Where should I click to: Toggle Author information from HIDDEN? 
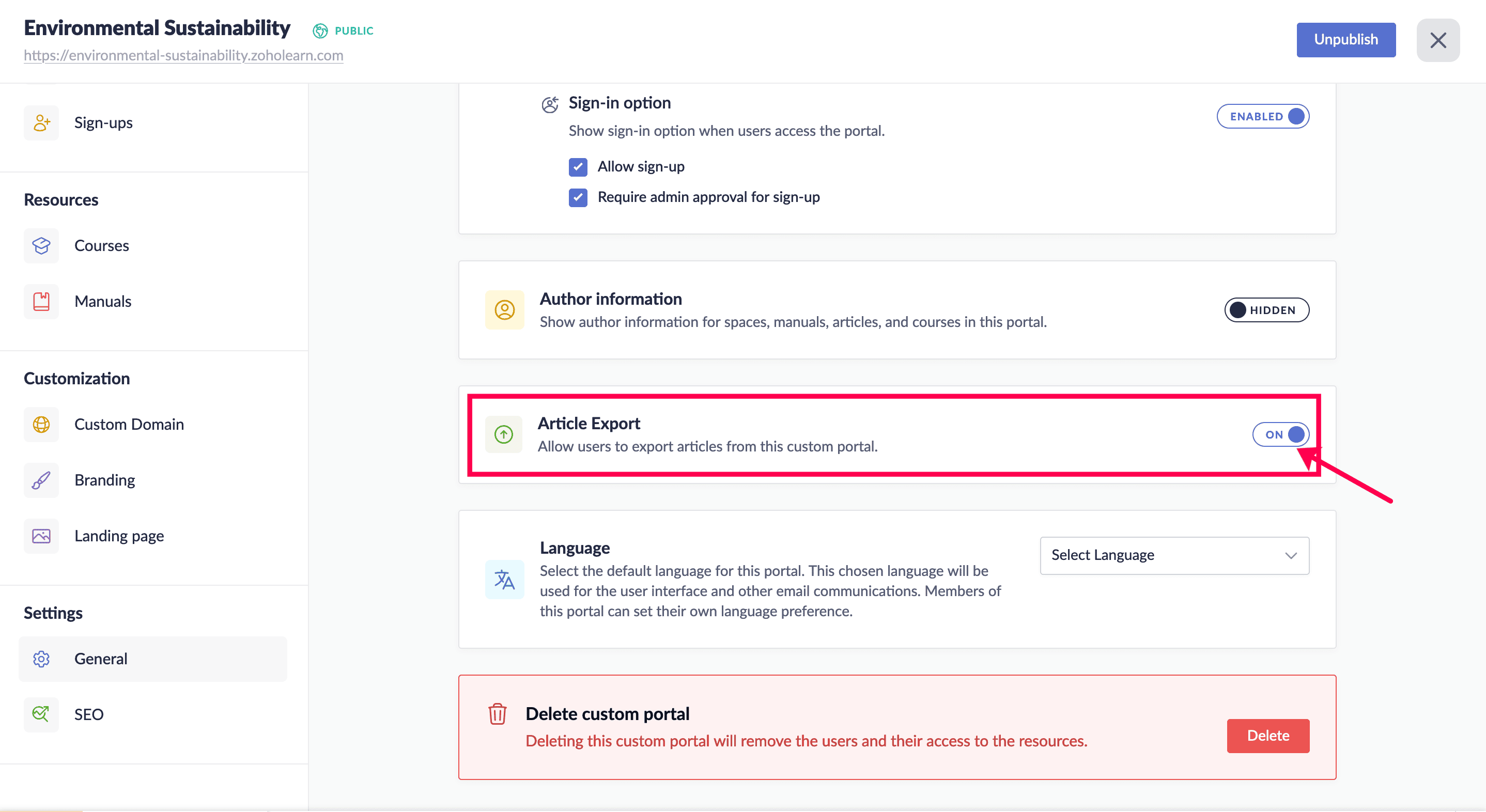click(x=1266, y=310)
